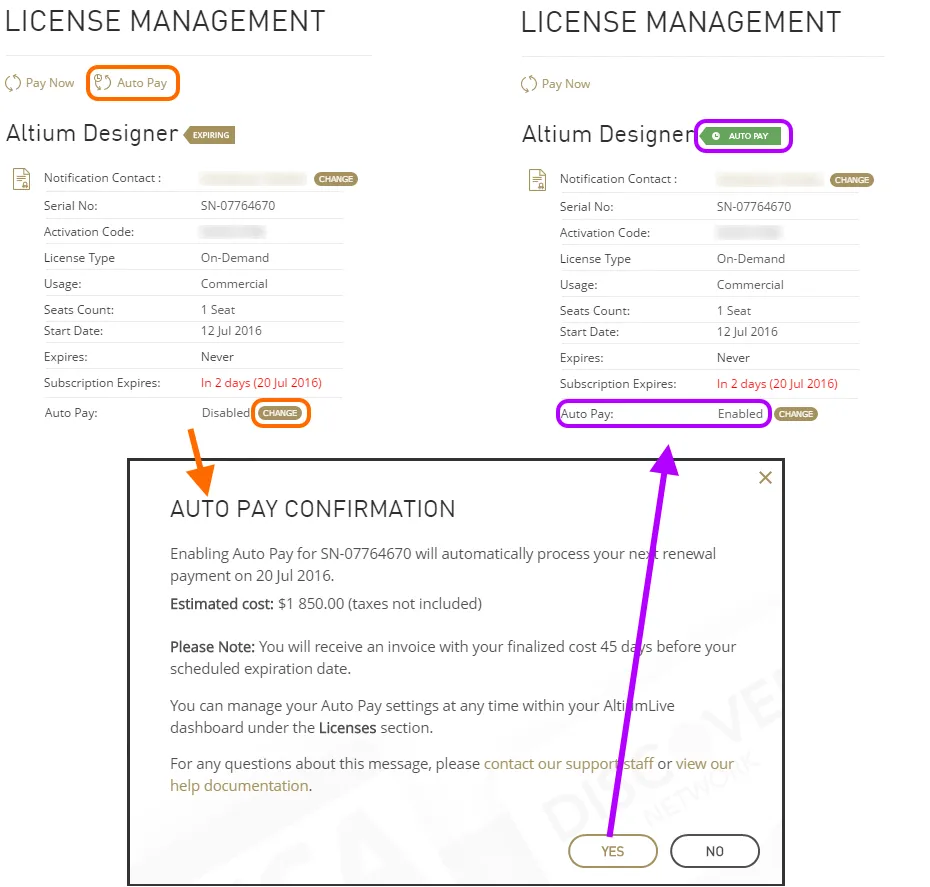Click CHANGE next to Auto Pay Disabled
Screen dimensions: 930x887
tap(280, 413)
